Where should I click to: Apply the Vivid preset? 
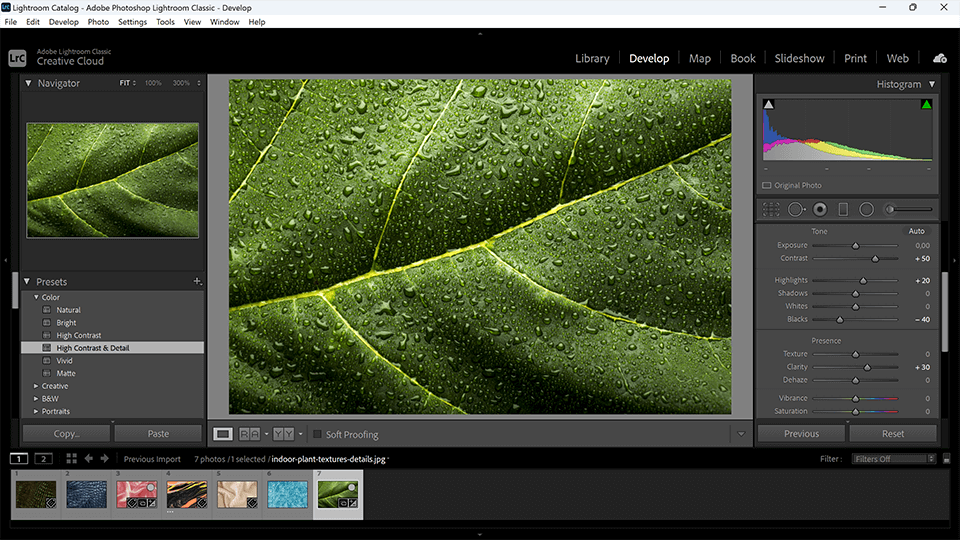(64, 361)
